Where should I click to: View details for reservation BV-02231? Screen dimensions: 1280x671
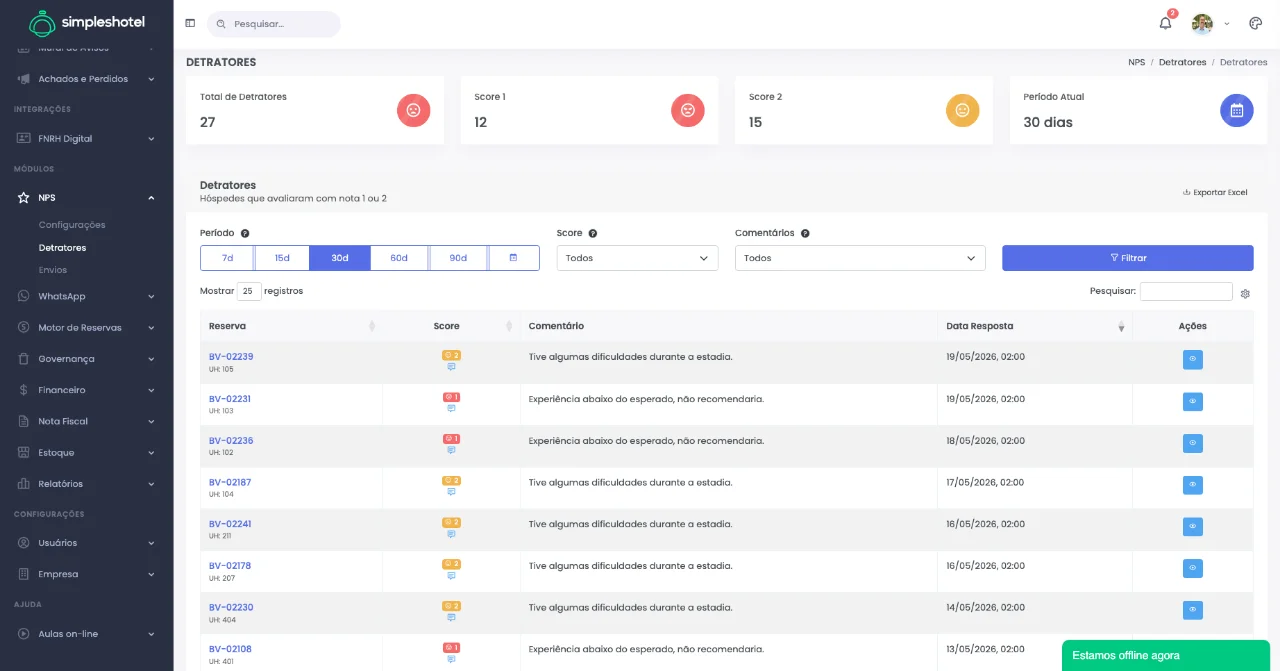click(1192, 401)
